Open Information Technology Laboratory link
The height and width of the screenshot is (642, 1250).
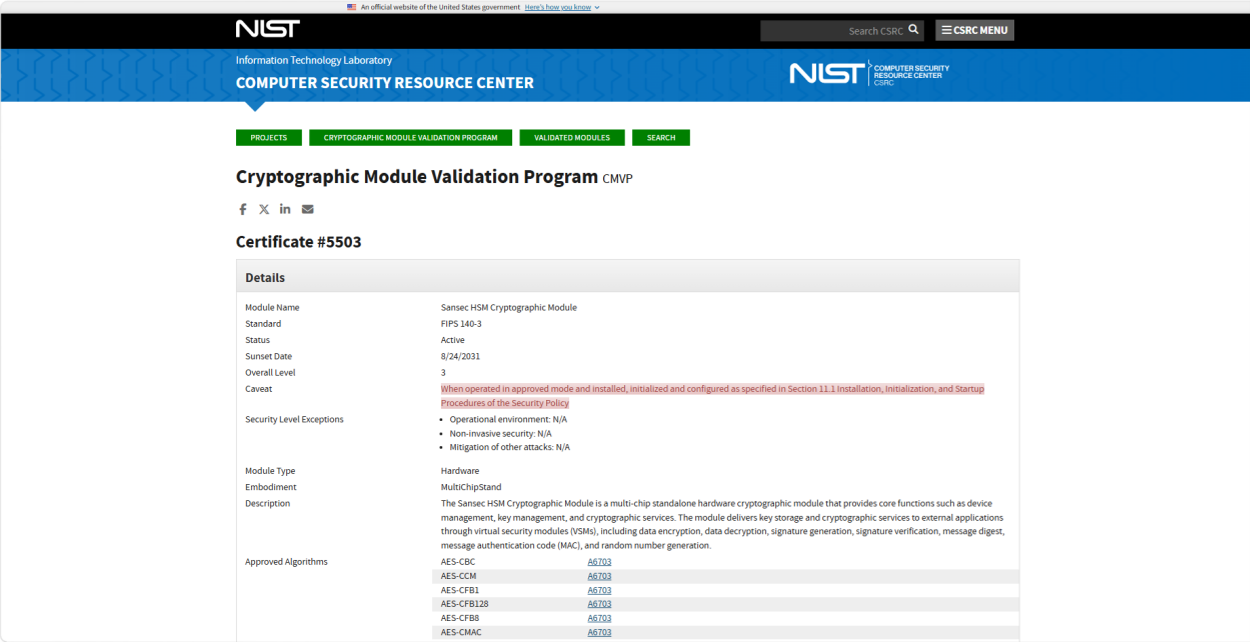314,60
